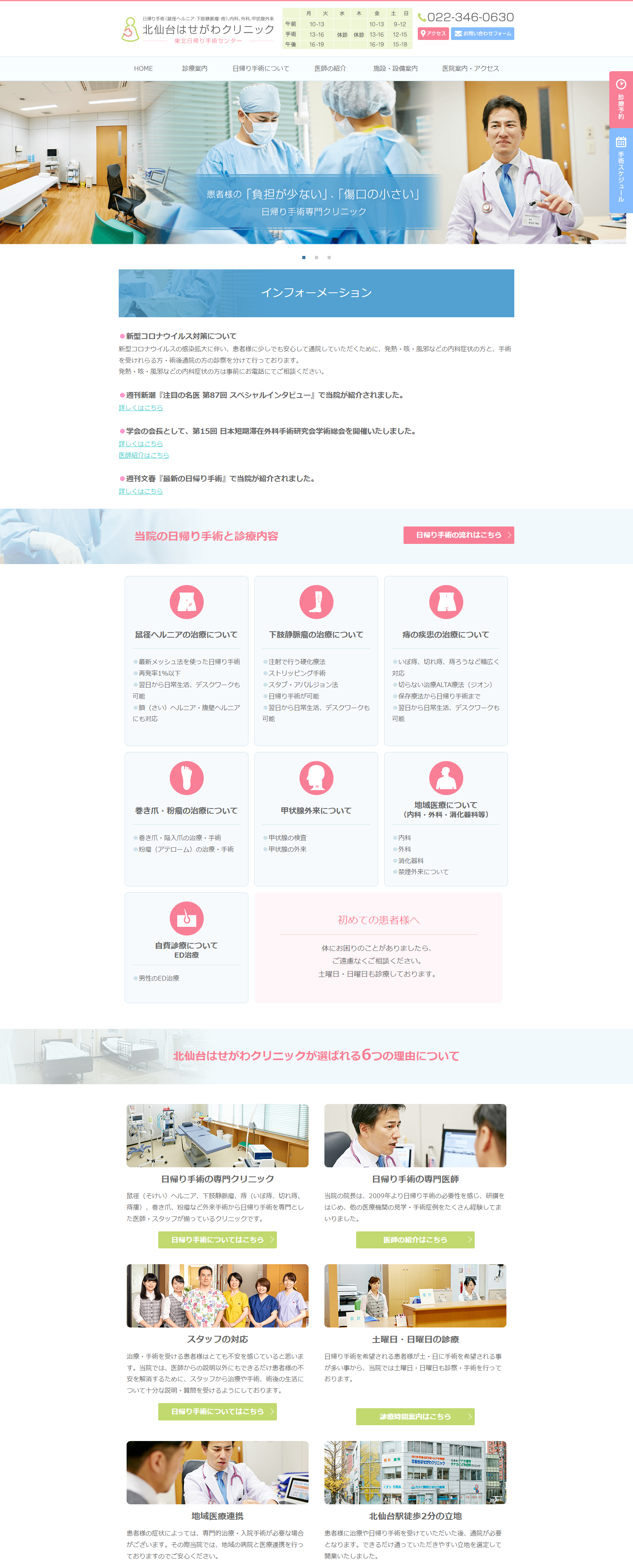Screen dimensions: 633x1568
Task: Click the office hours schedule table
Action: (x=347, y=28)
